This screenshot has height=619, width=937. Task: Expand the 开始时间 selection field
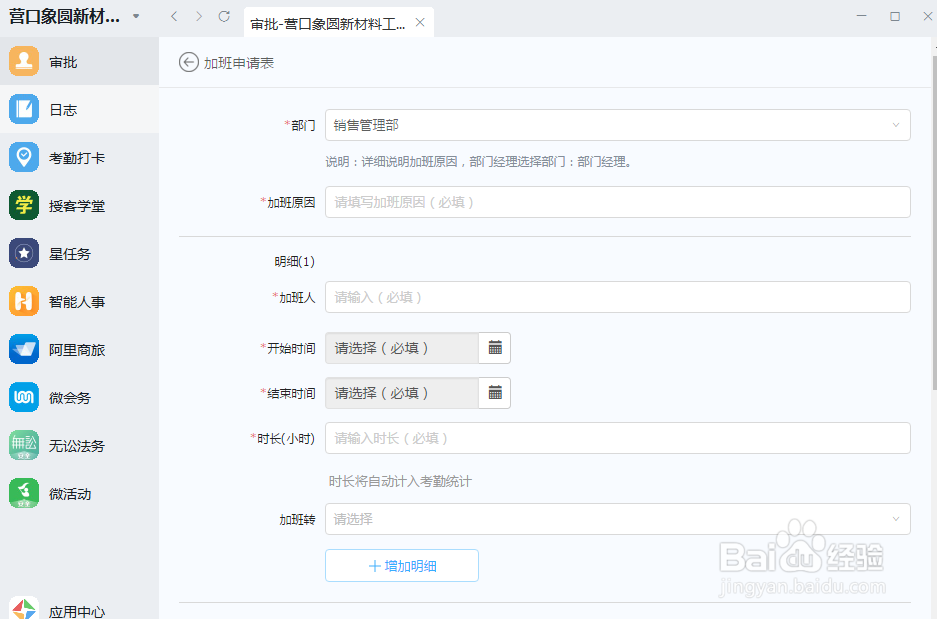[x=400, y=347]
